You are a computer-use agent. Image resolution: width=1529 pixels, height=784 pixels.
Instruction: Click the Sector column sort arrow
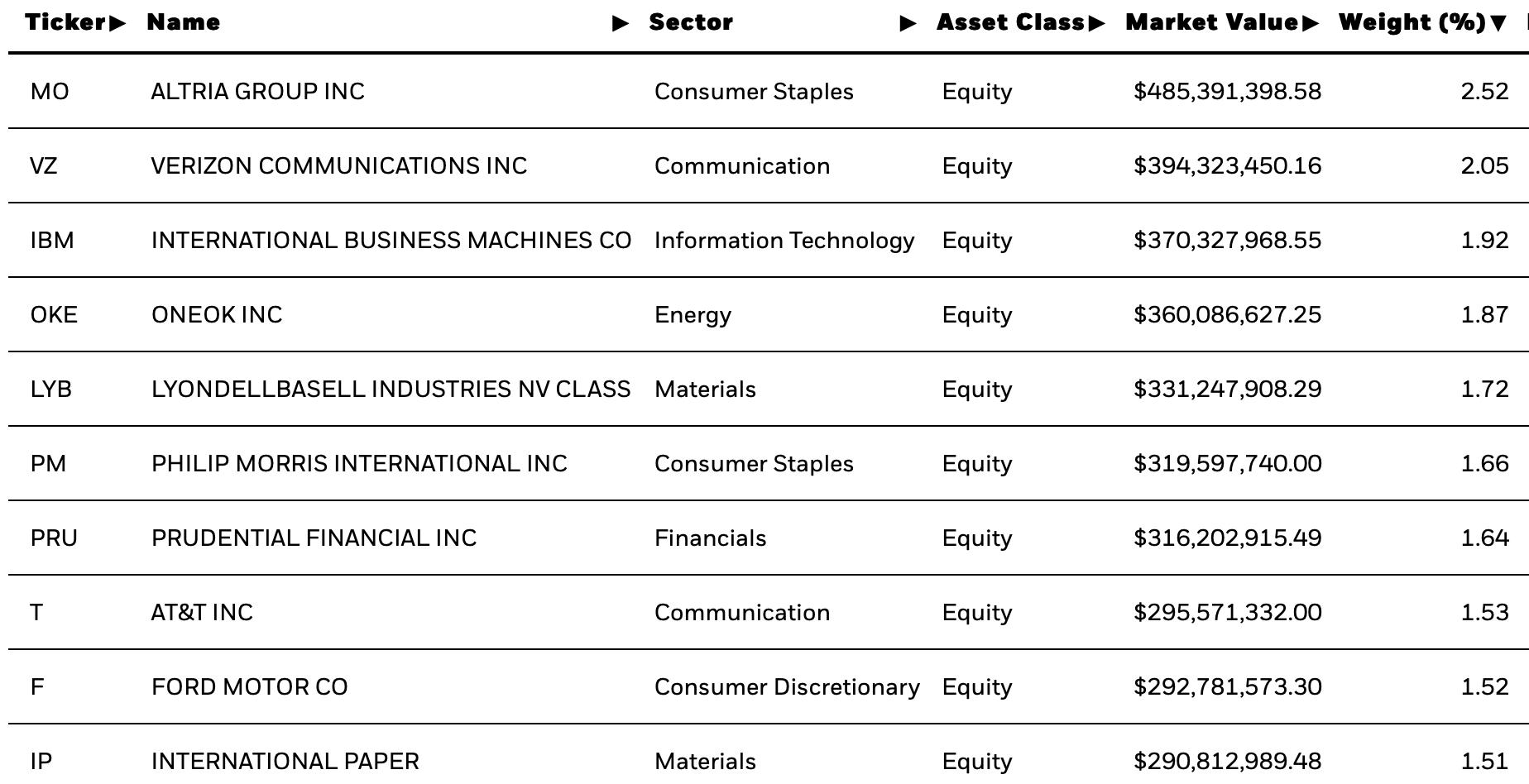908,23
